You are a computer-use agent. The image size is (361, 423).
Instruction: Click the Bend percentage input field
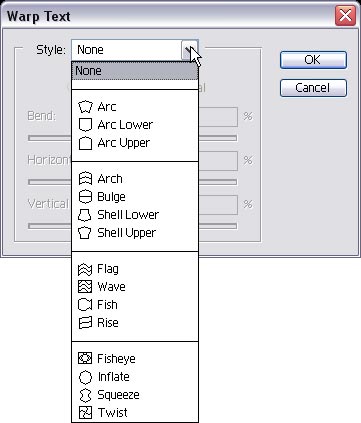218,117
